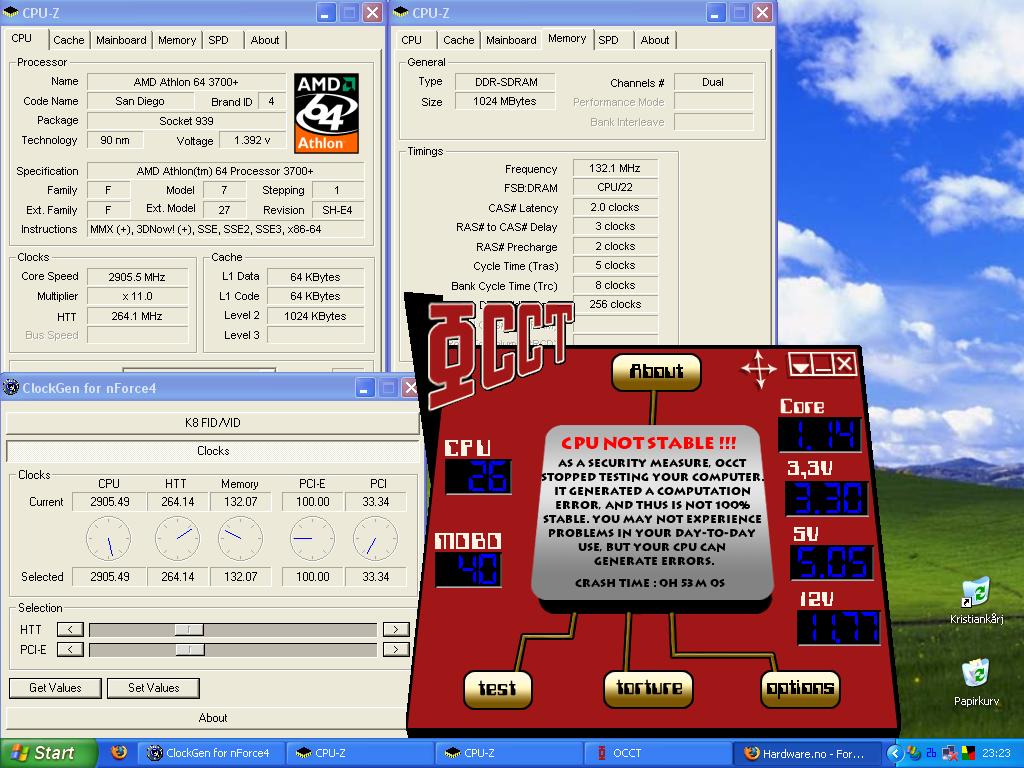Open Memory tab in left CPU-Z
Image resolution: width=1024 pixels, height=768 pixels.
tap(176, 40)
